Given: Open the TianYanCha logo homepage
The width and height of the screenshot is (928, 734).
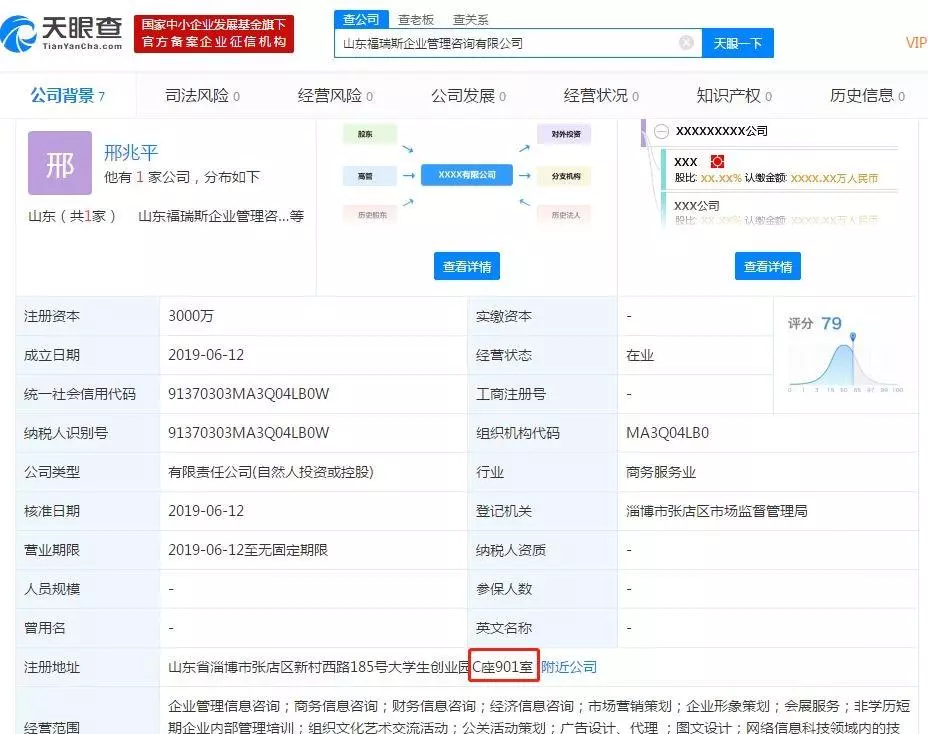Looking at the screenshot, I should (62, 34).
